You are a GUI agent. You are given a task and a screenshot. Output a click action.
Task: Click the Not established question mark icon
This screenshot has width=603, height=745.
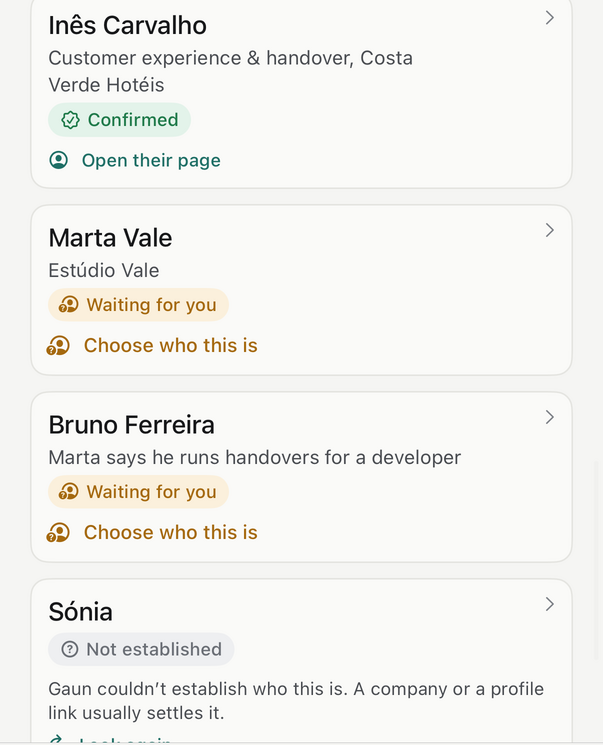pyautogui.click(x=70, y=649)
